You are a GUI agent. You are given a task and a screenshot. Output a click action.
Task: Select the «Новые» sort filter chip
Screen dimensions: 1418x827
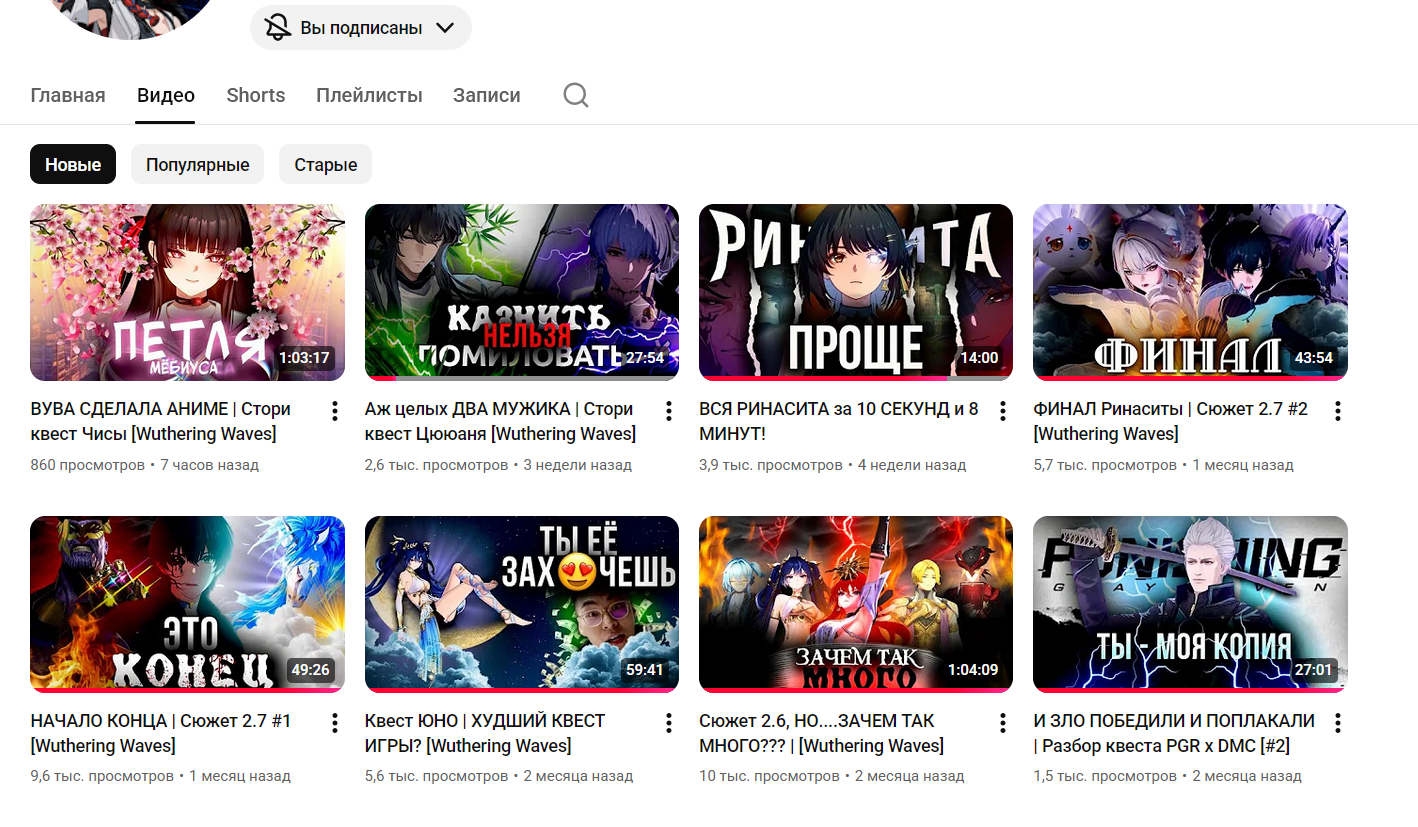73,164
